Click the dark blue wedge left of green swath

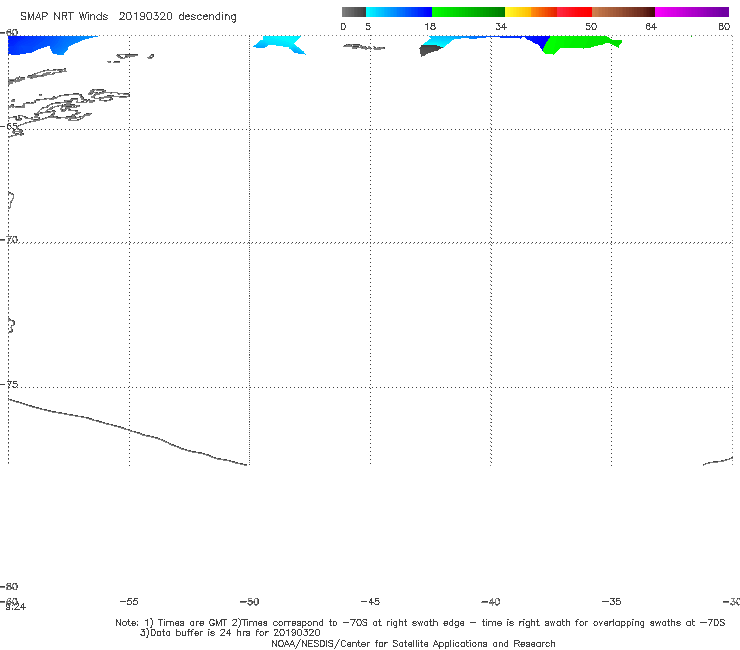(538, 42)
